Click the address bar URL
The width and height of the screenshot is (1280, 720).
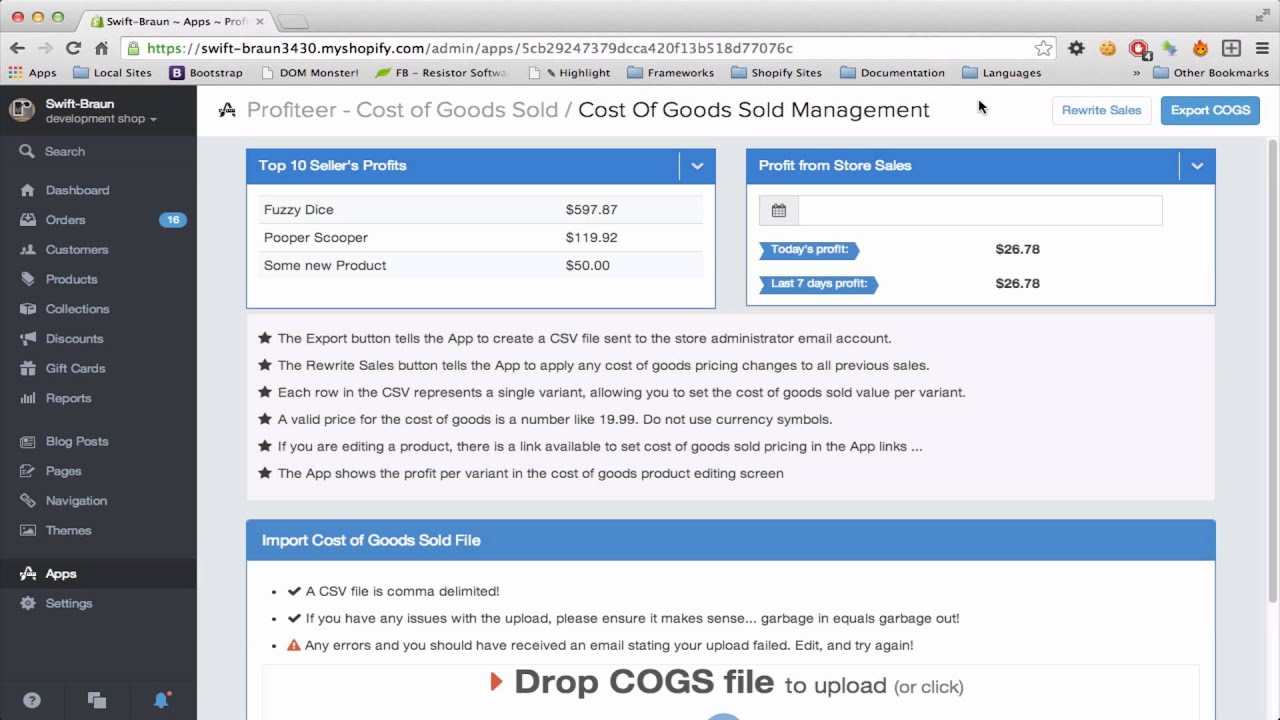point(470,48)
